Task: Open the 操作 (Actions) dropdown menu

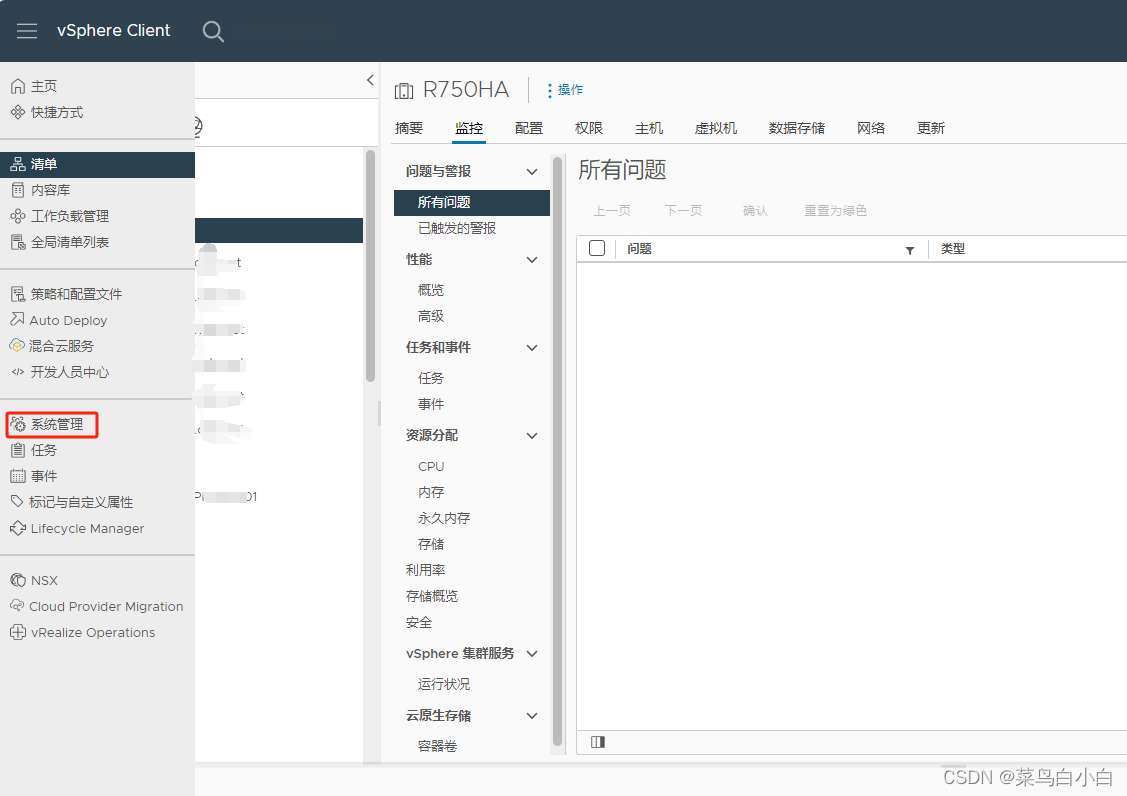Action: 565,90
